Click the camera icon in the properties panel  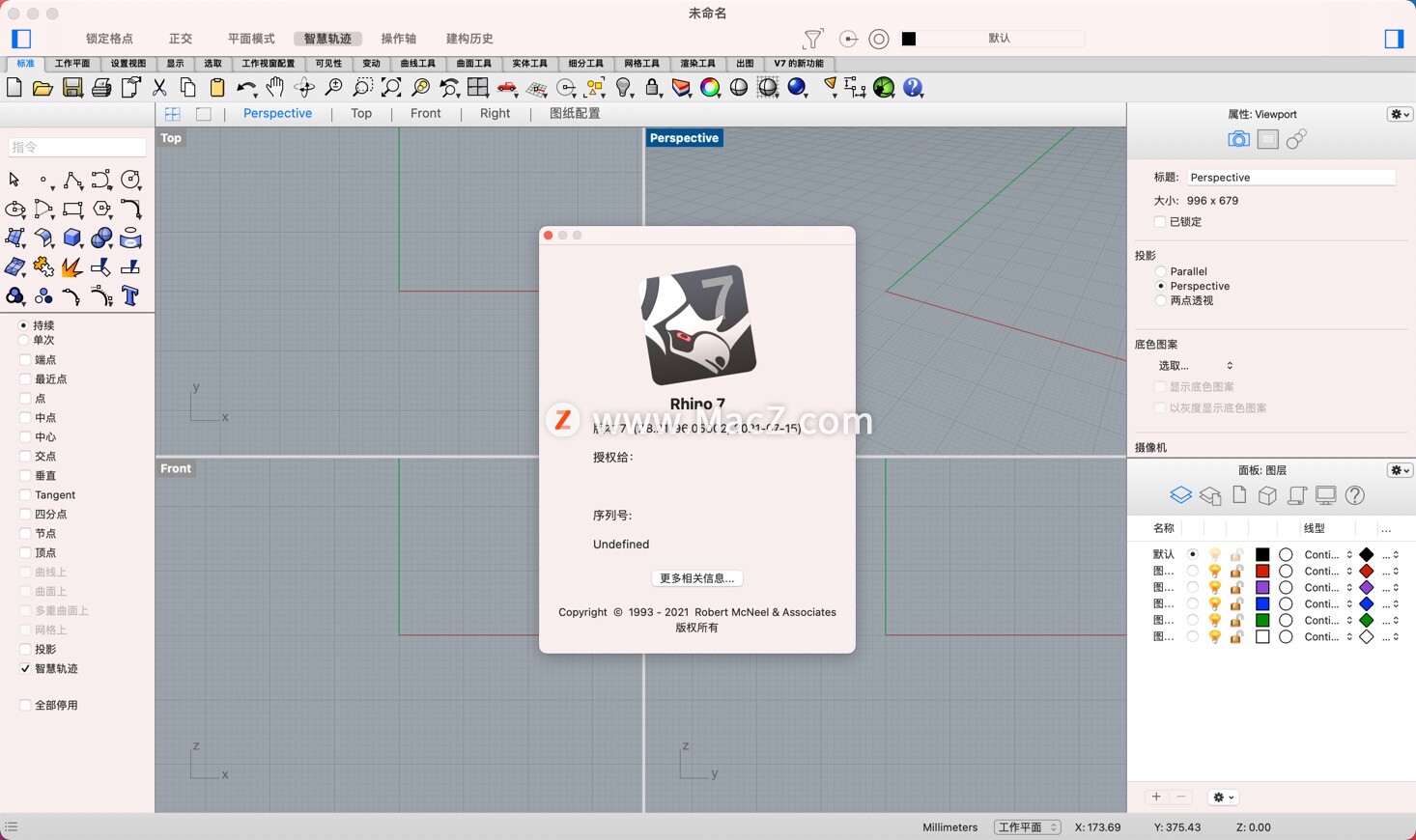1238,140
